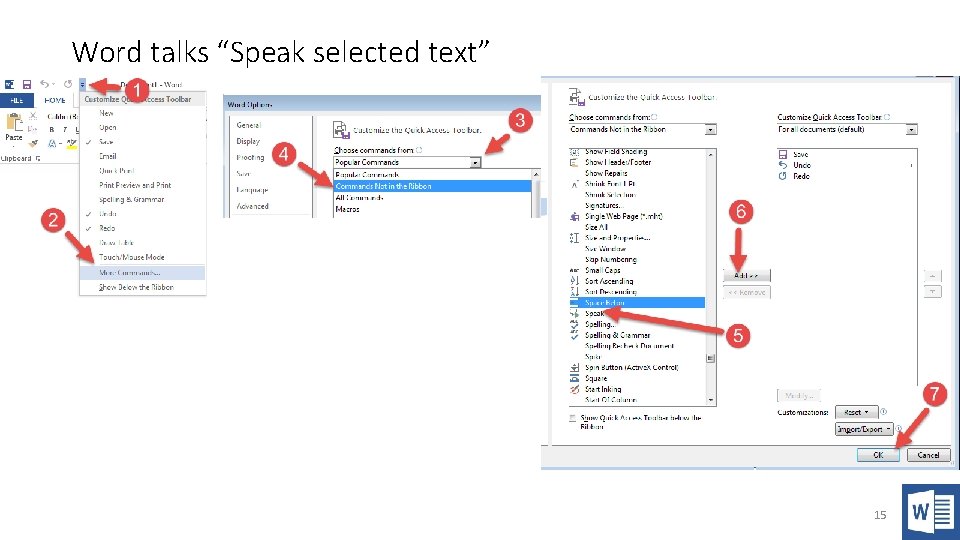960x540 pixels.
Task: Confirm the dialog with OK
Action: [x=878, y=455]
